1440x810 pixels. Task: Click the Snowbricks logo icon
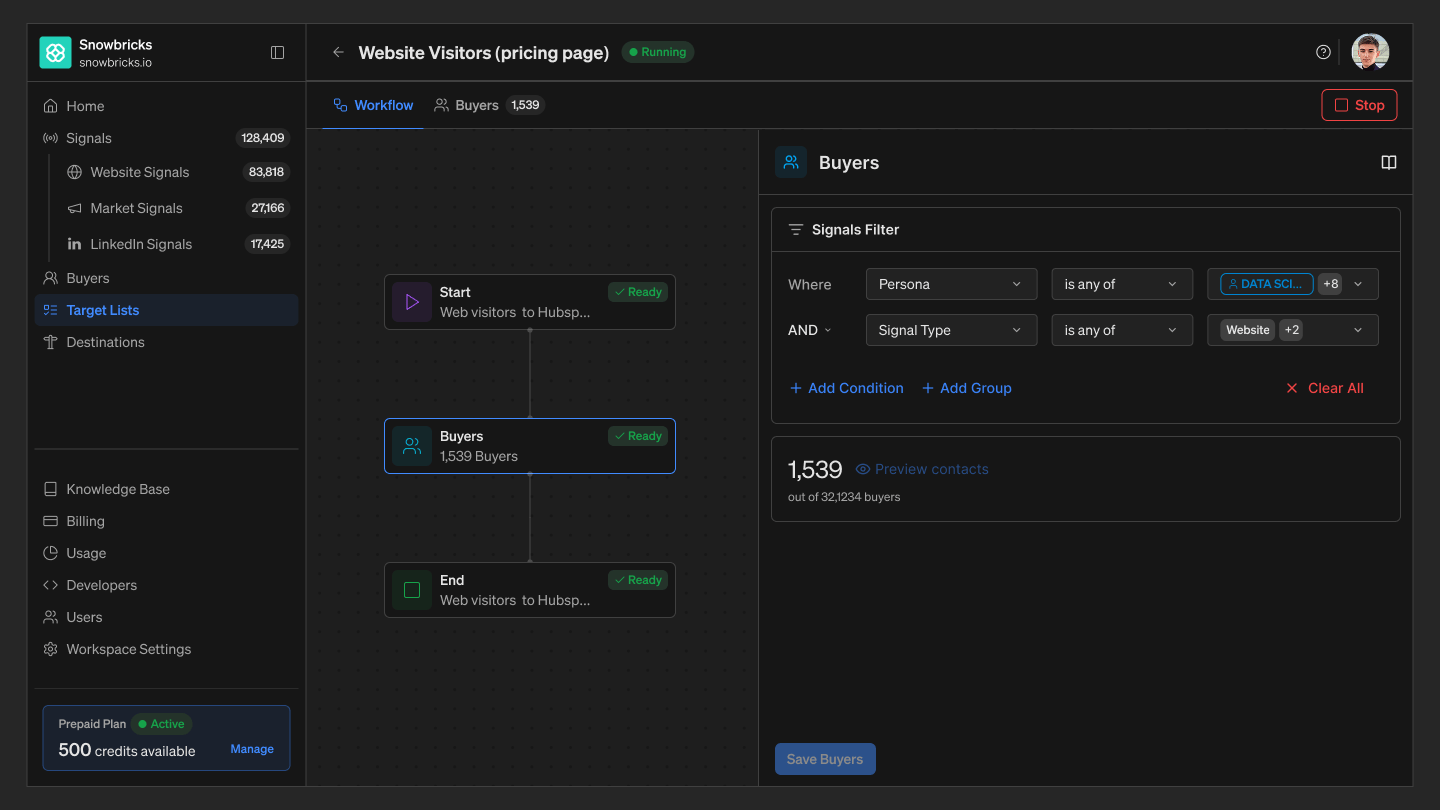55,53
